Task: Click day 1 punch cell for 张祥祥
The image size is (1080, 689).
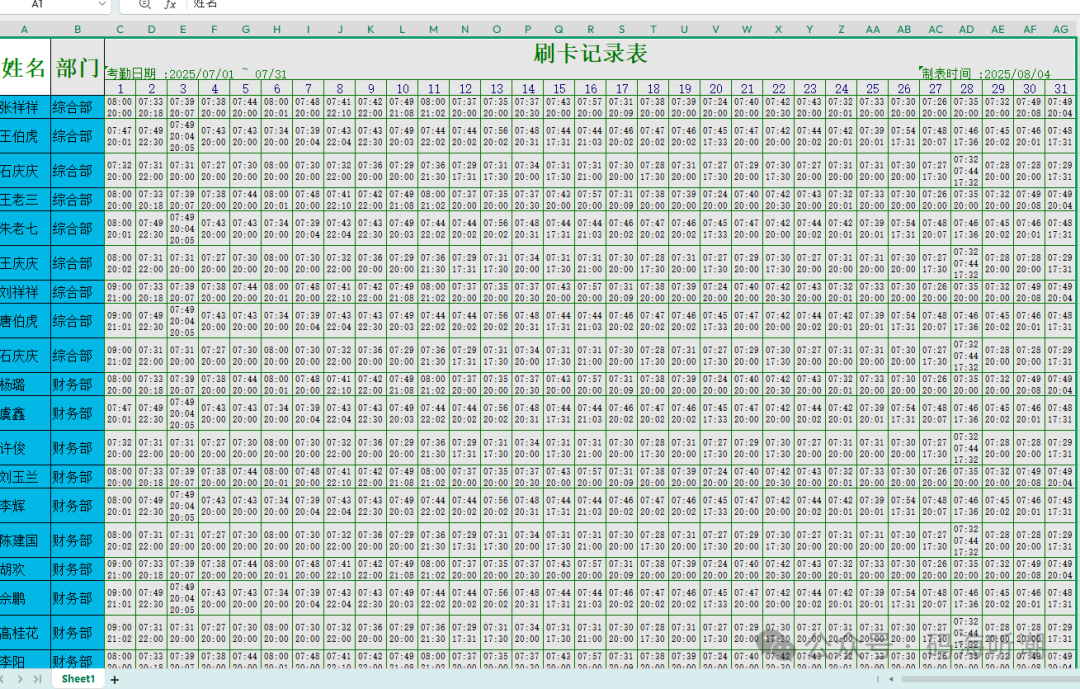Action: point(120,107)
